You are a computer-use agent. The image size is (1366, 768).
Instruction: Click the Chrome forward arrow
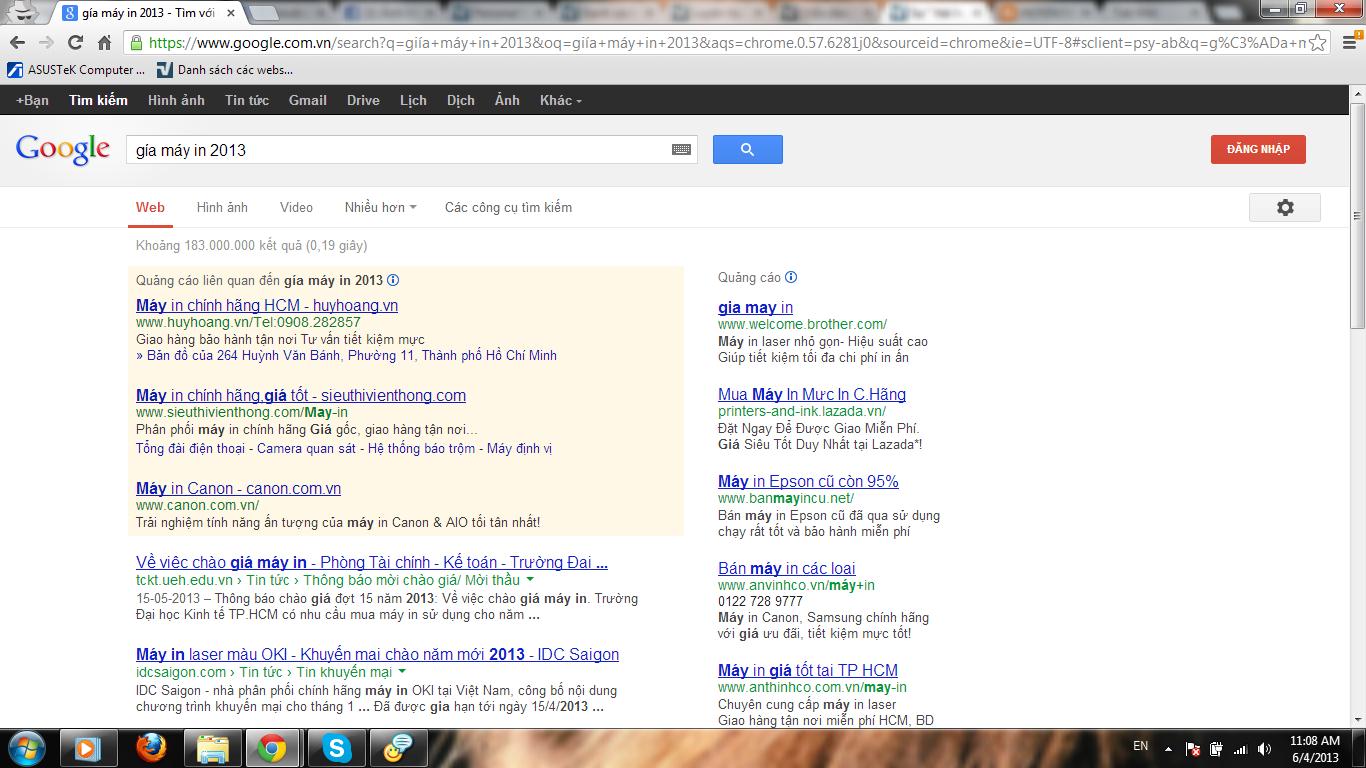click(47, 42)
